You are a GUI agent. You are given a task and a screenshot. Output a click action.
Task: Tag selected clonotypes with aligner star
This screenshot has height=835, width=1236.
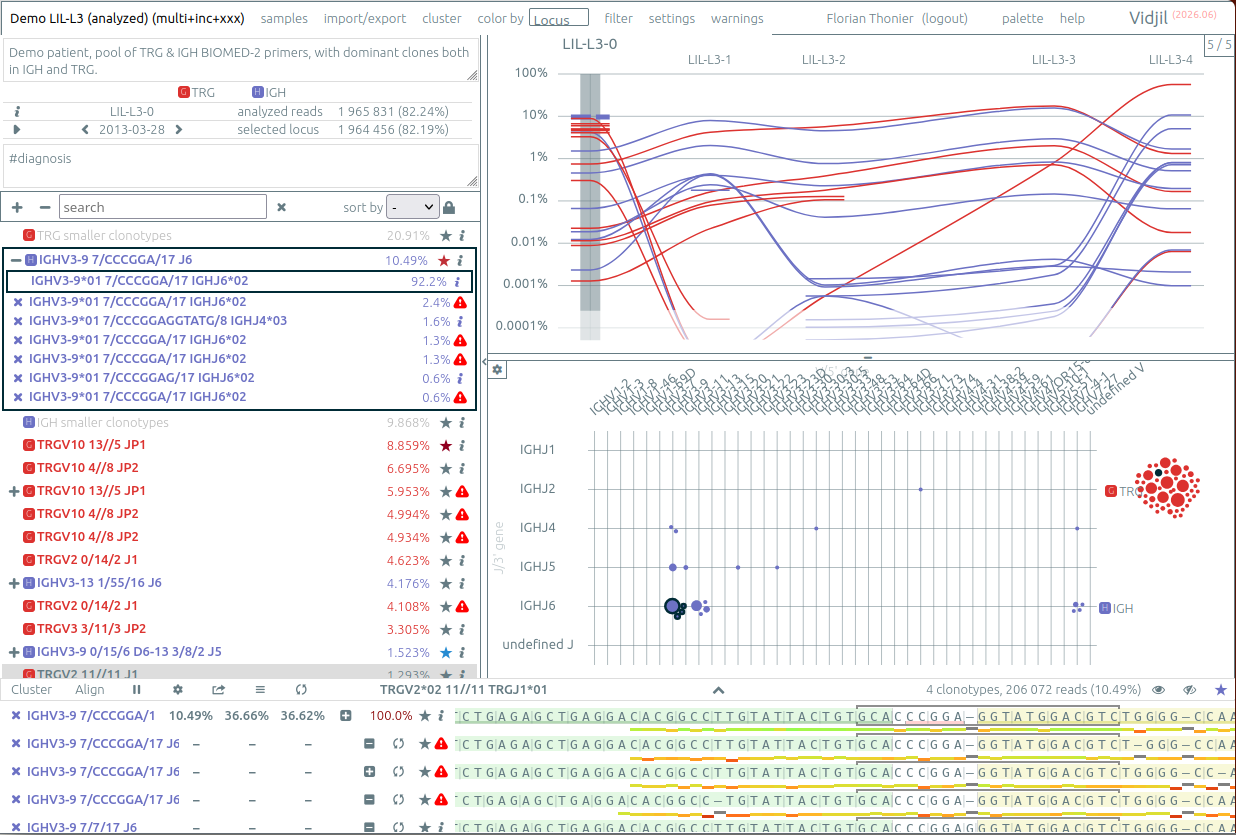point(1220,690)
